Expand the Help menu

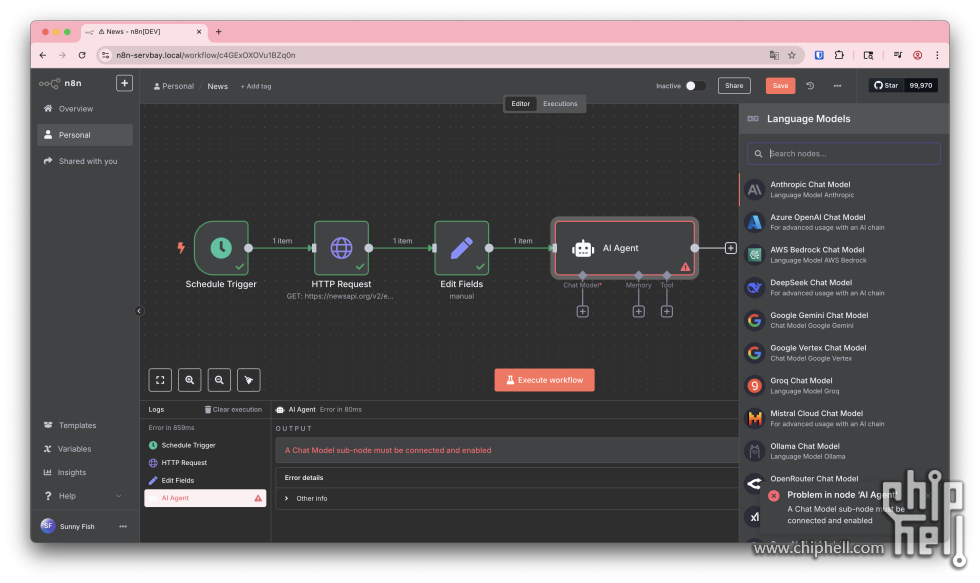[85, 496]
